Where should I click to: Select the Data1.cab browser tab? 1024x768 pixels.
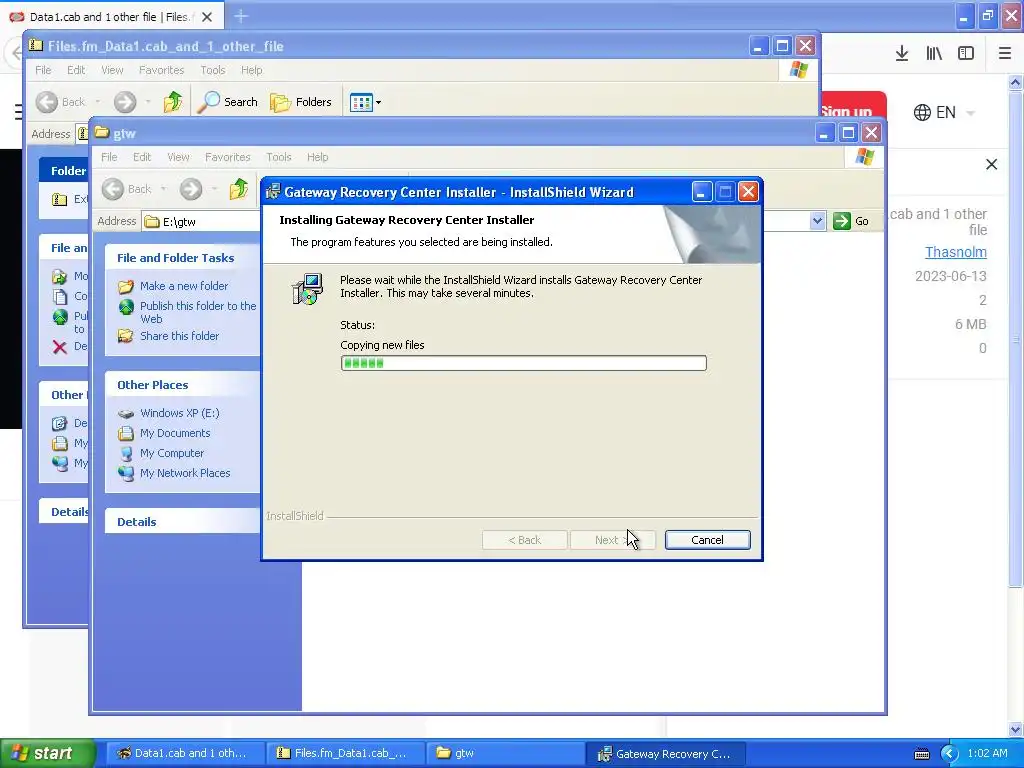click(111, 17)
